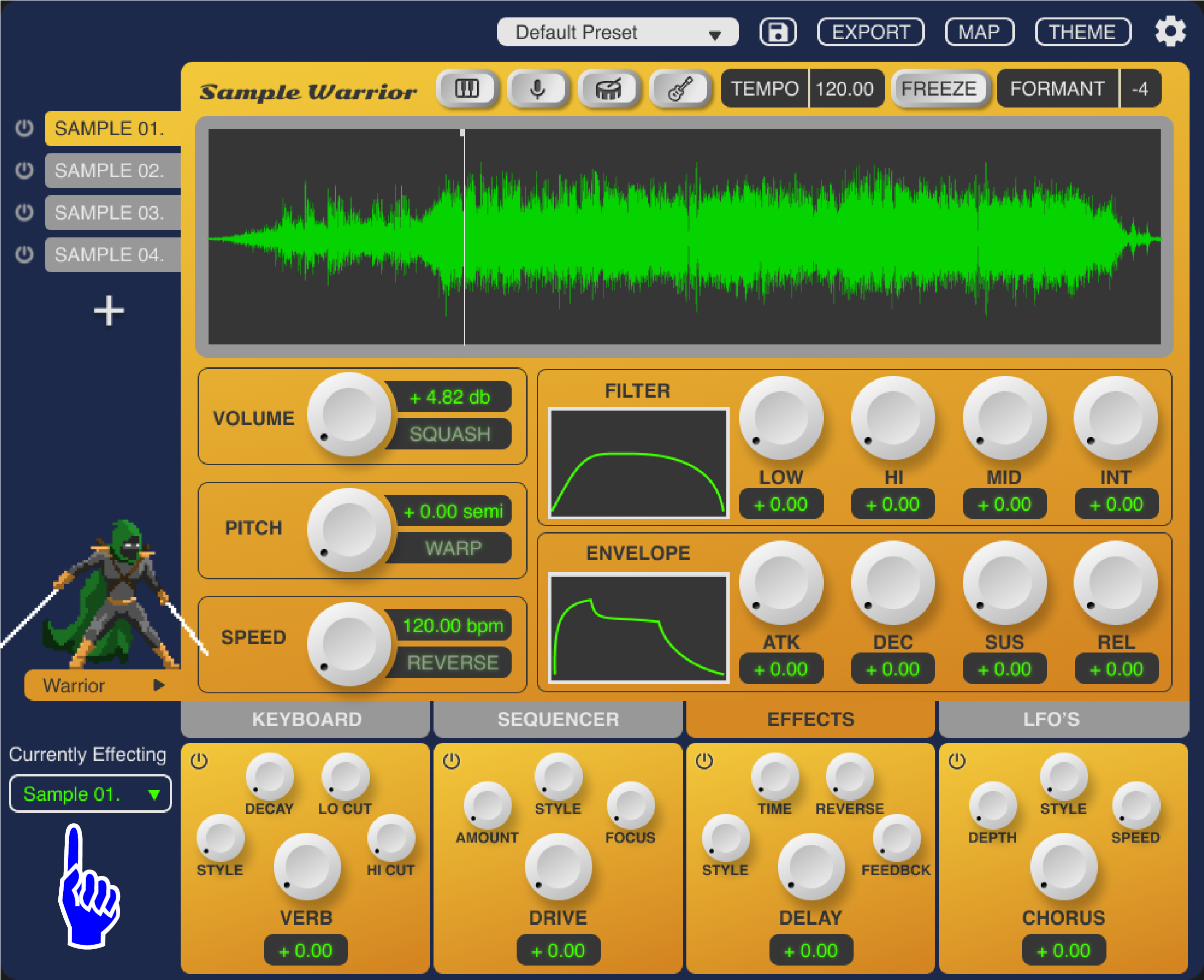Toggle FREEZE mode on
Screen dimensions: 1204x980
click(x=938, y=89)
